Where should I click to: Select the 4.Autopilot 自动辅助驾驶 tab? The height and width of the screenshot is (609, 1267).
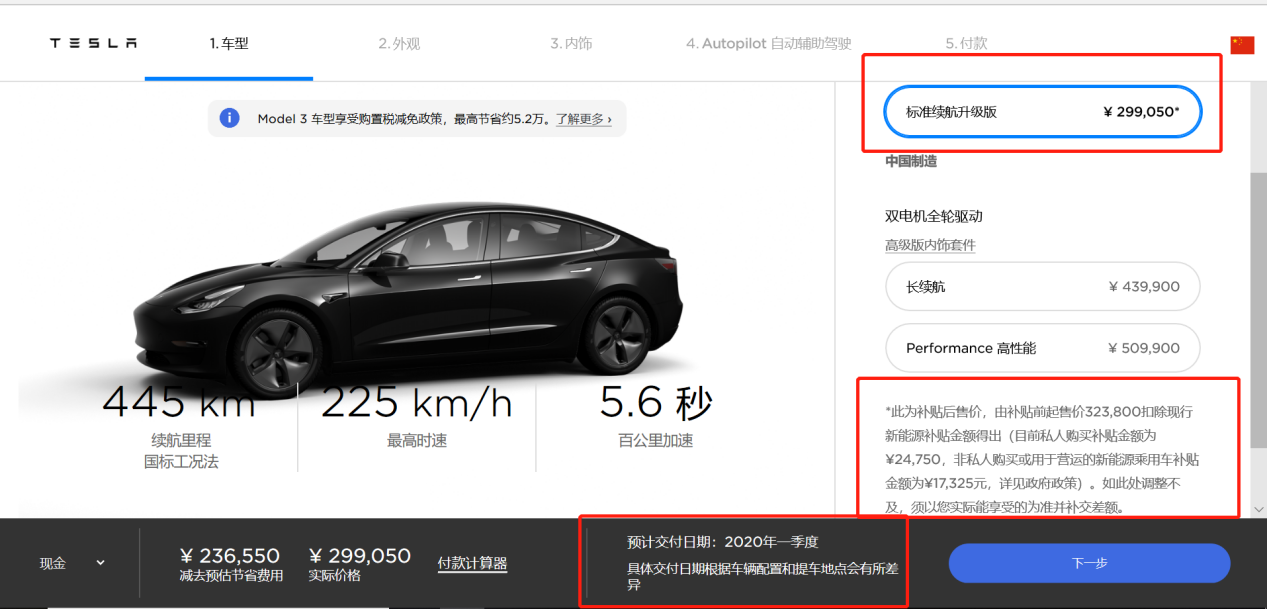pos(768,44)
